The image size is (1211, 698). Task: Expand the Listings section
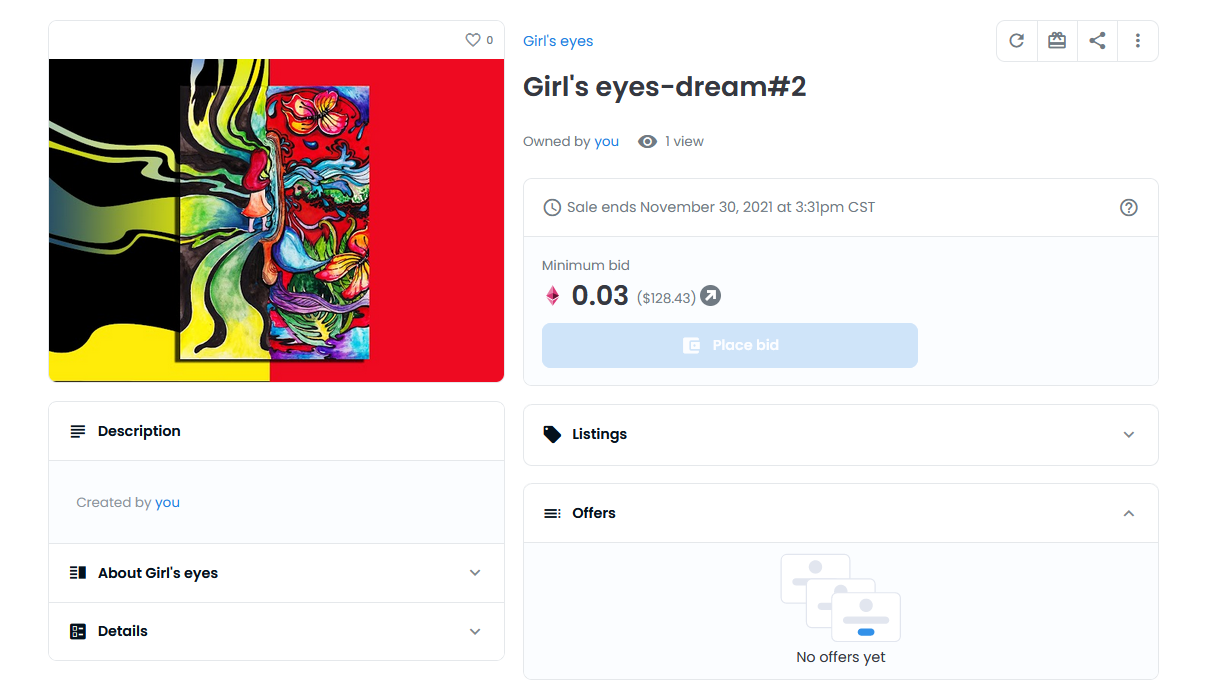841,435
